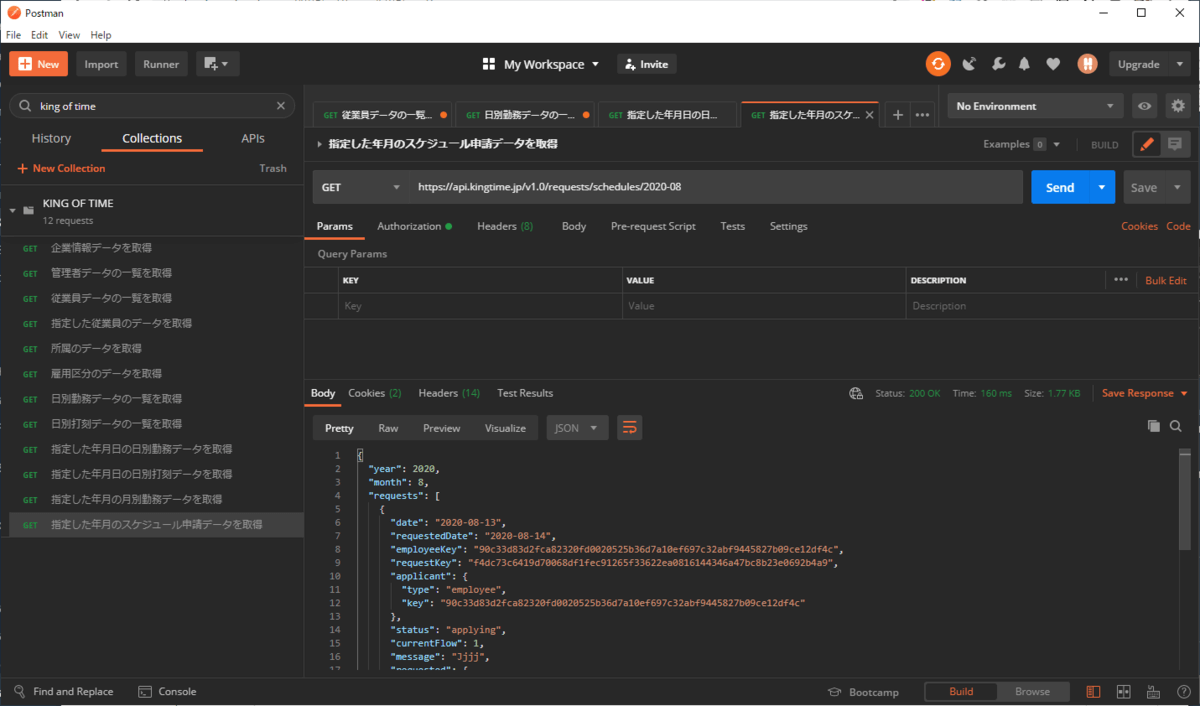Toggle the comments panel icon
The width and height of the screenshot is (1200, 706).
(1175, 144)
